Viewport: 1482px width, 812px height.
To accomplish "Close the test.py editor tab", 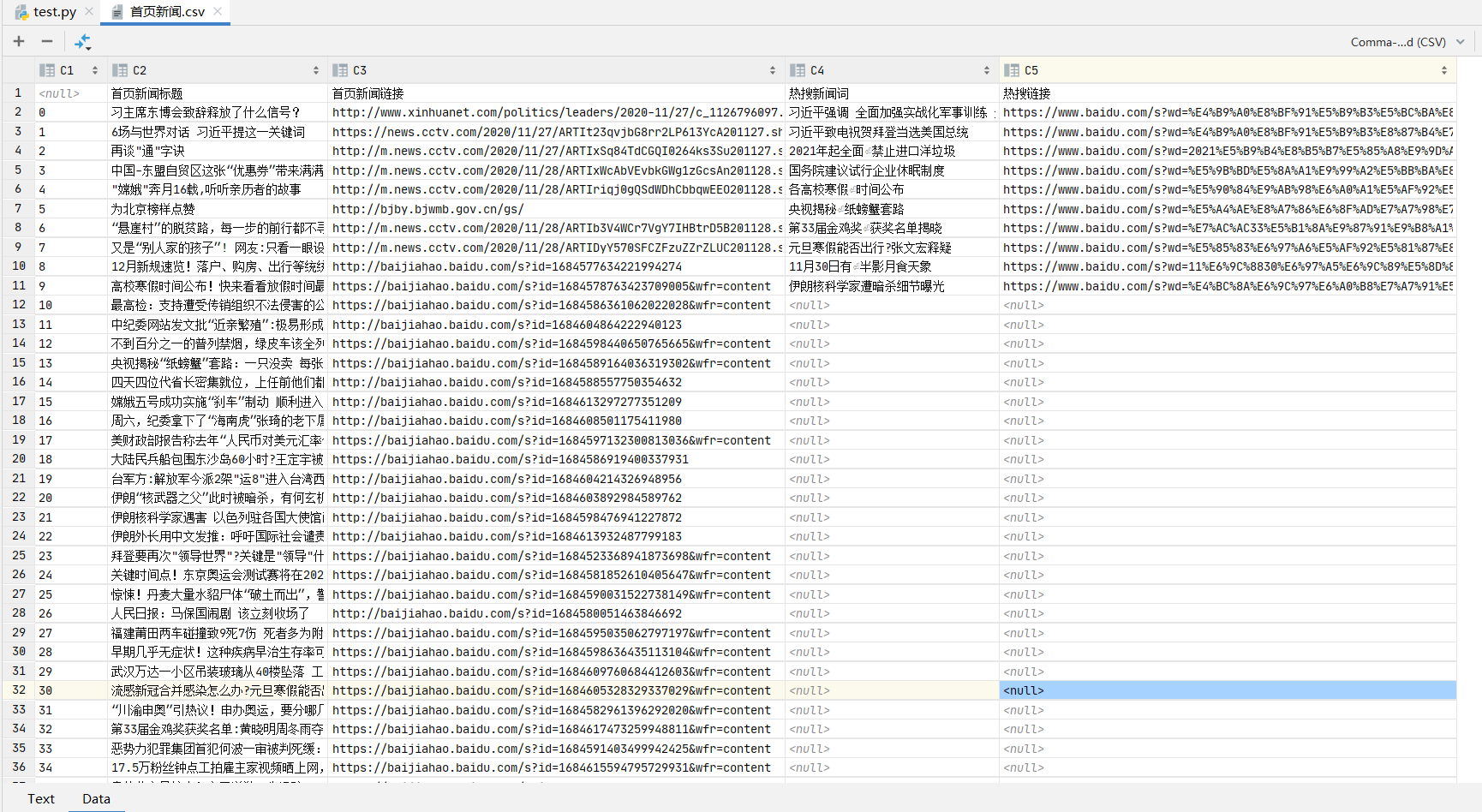I will pos(89,11).
